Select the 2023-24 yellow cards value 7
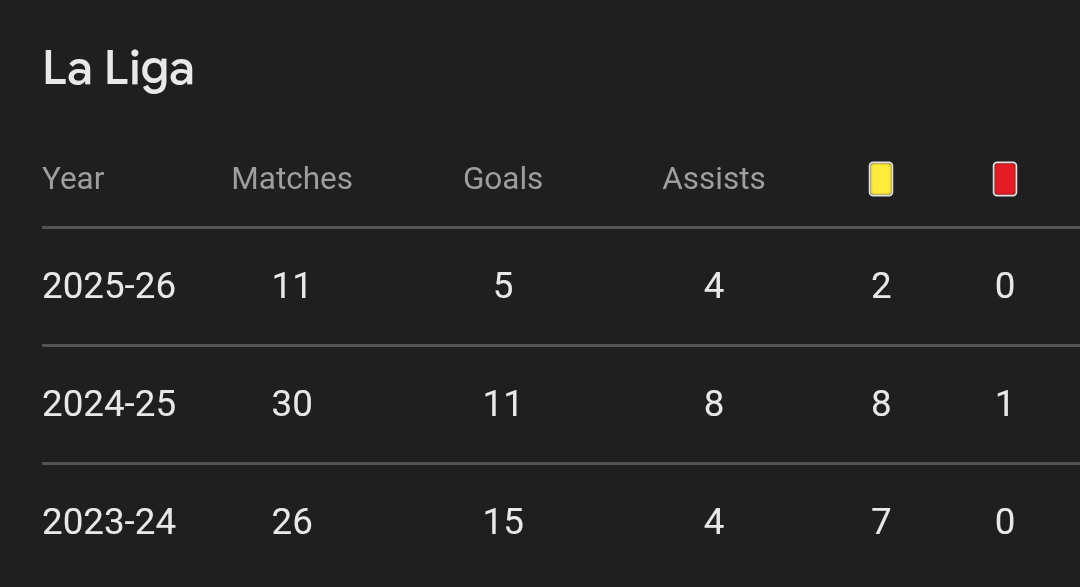Screen dimensions: 1080x587 click(881, 522)
